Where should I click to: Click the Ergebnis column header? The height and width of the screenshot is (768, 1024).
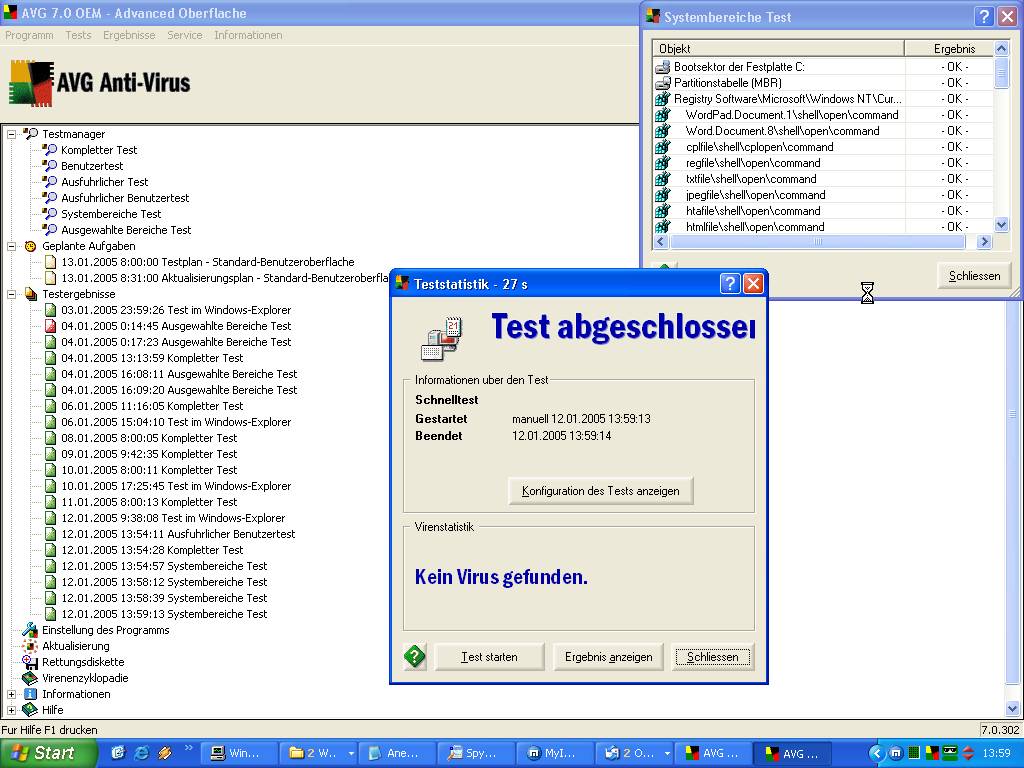(950, 48)
